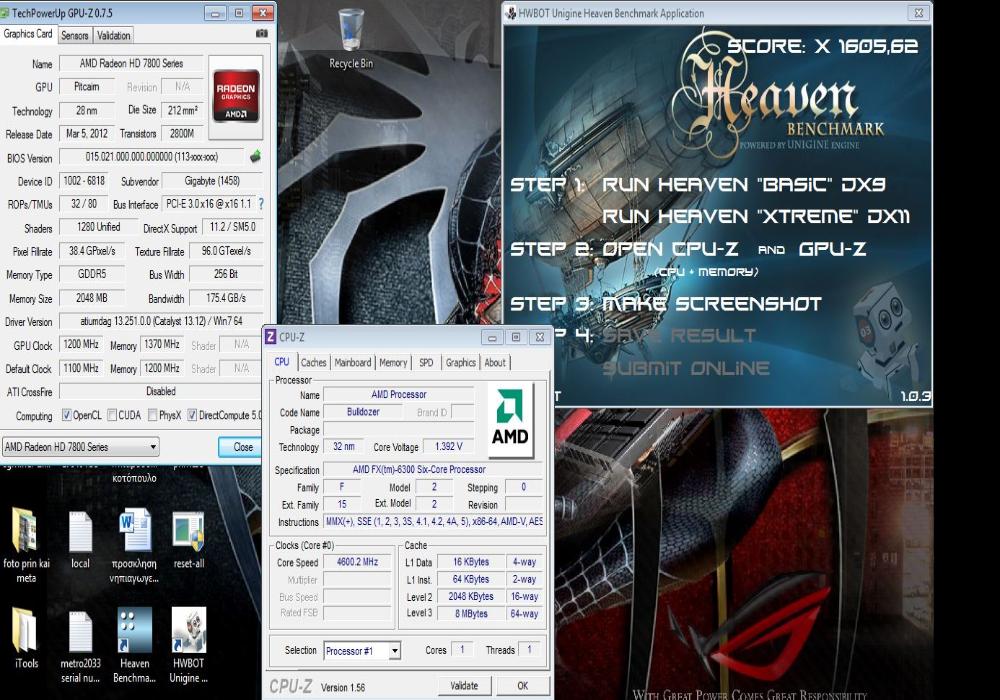Switch to the Validation tab in GPU-Z
The image size is (1000, 700).
114,36
